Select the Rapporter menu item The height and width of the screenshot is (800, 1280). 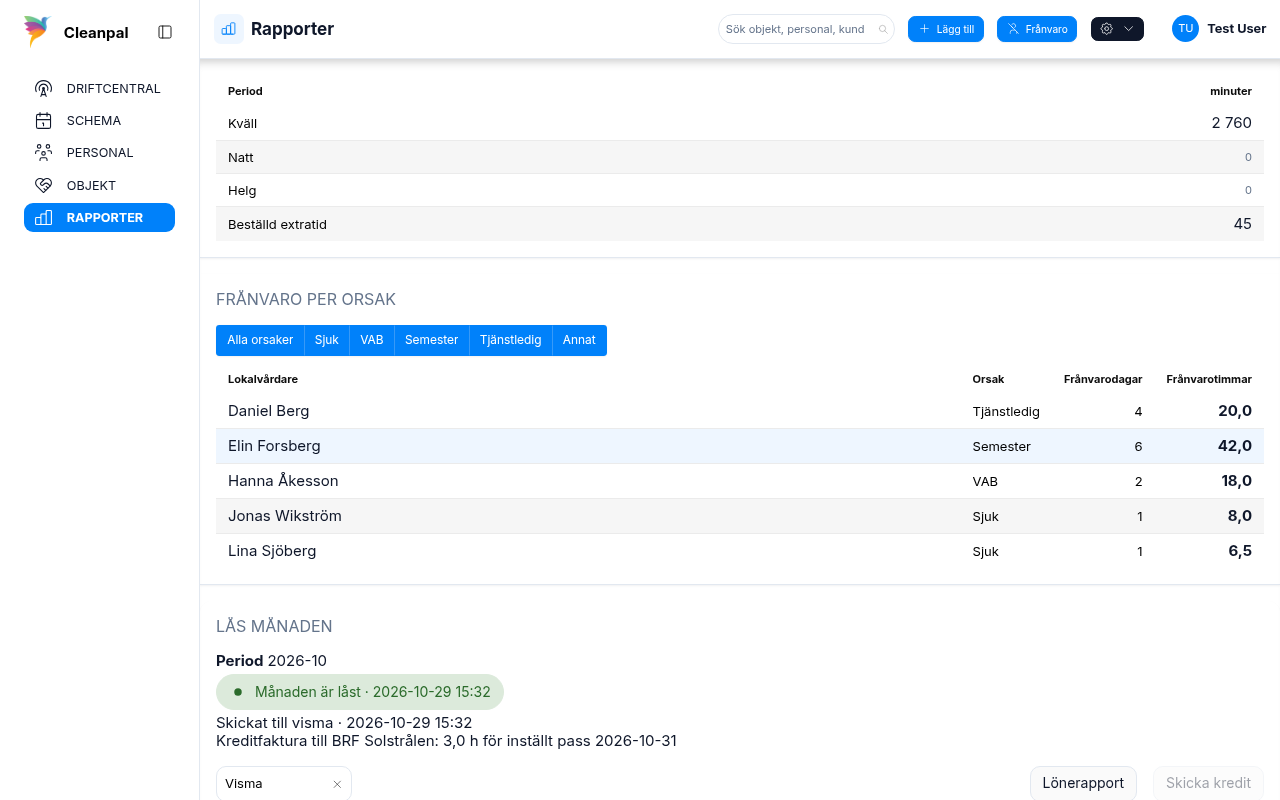click(99, 218)
